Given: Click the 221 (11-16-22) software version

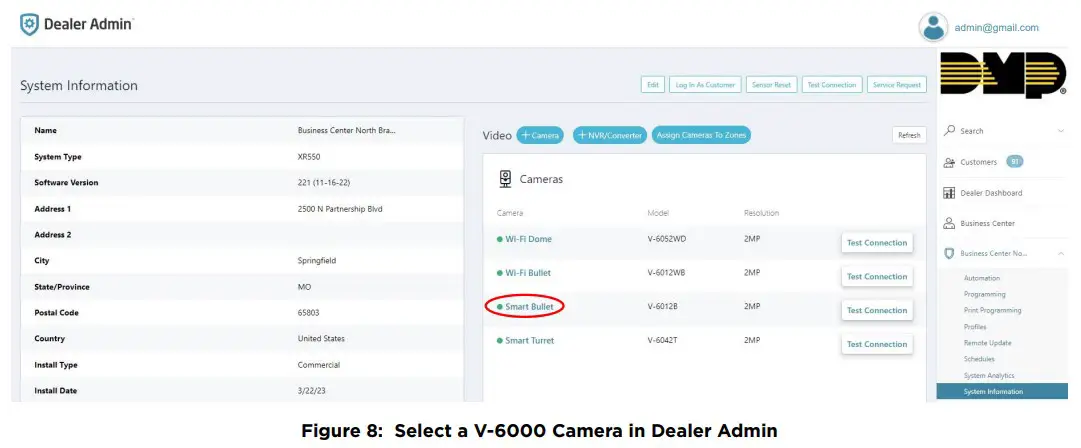Looking at the screenshot, I should tap(322, 183).
